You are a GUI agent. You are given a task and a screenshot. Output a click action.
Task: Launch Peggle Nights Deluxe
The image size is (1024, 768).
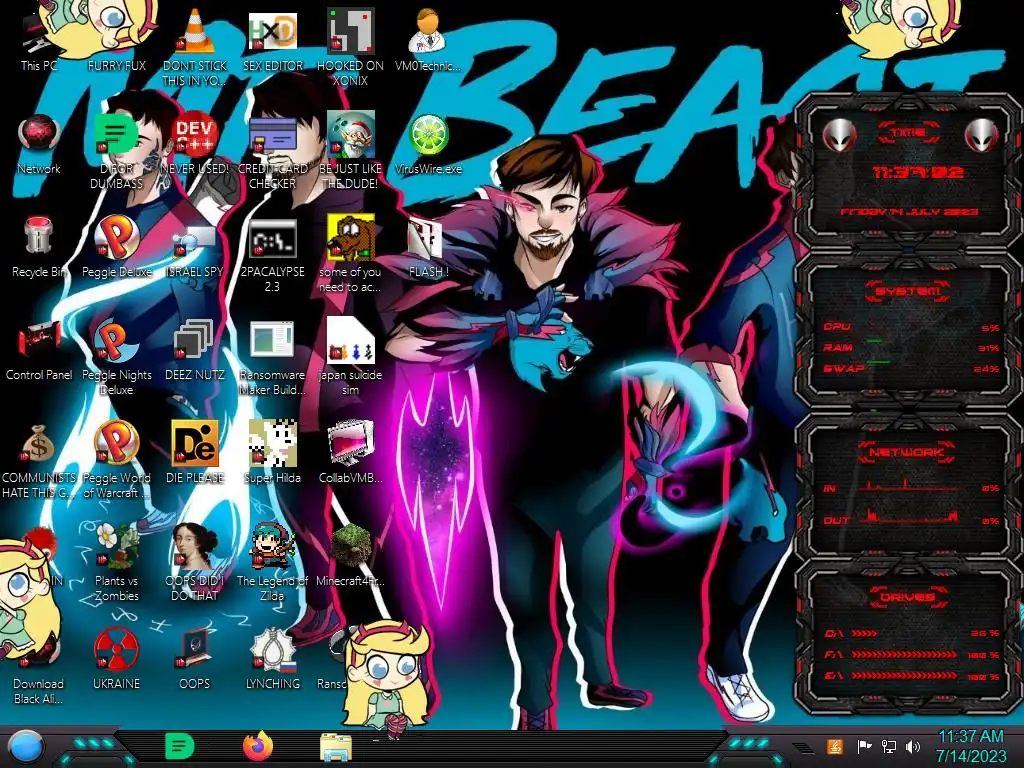pos(117,358)
